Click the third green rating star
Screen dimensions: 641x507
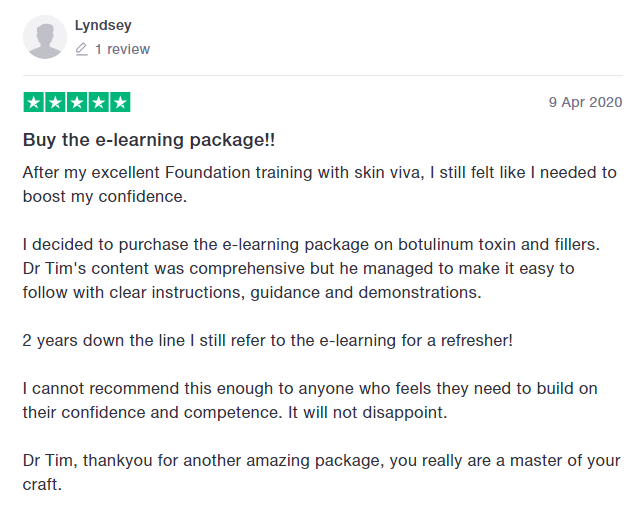point(77,102)
